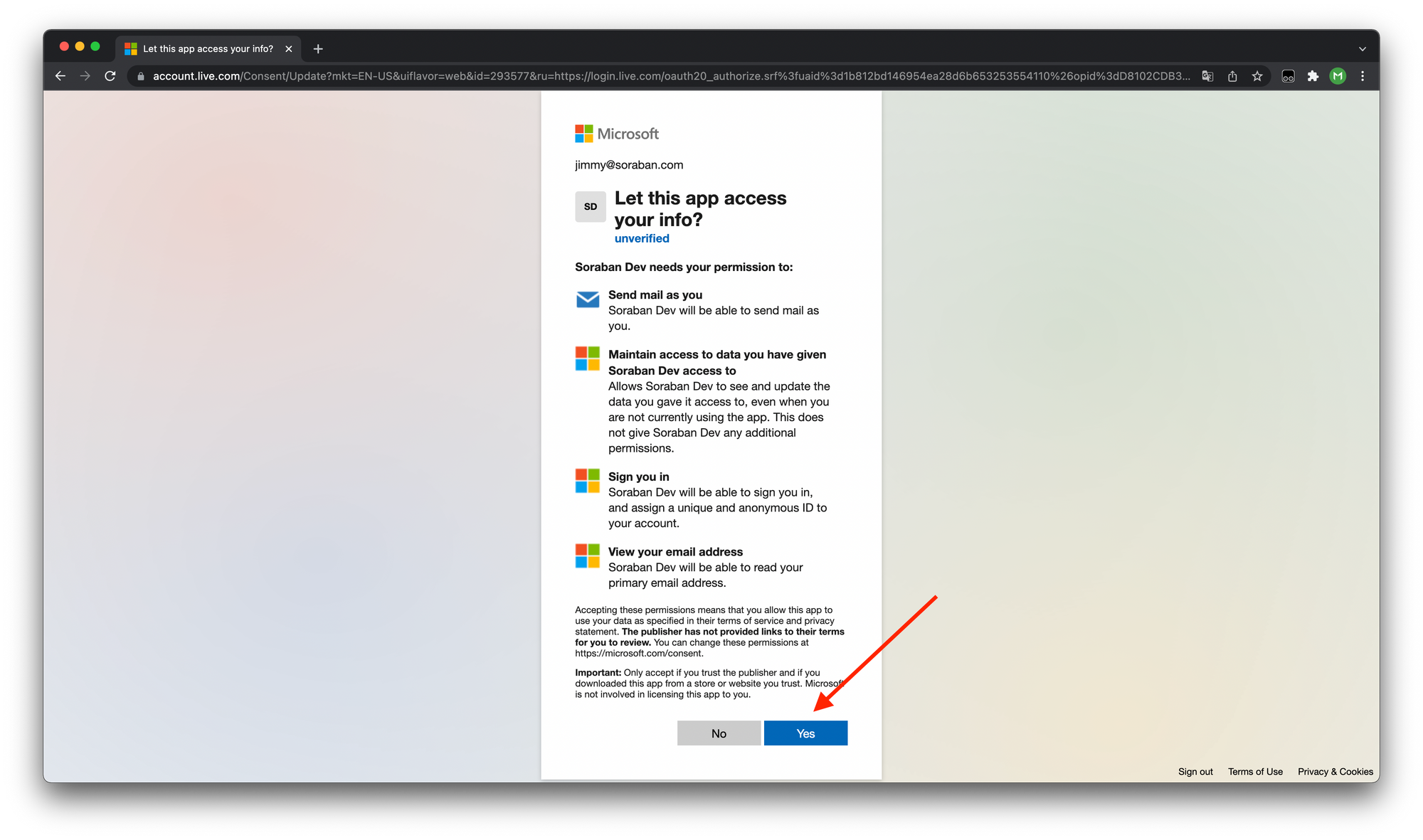This screenshot has width=1423, height=840.
Task: Click Sign out in the footer
Action: point(1195,772)
